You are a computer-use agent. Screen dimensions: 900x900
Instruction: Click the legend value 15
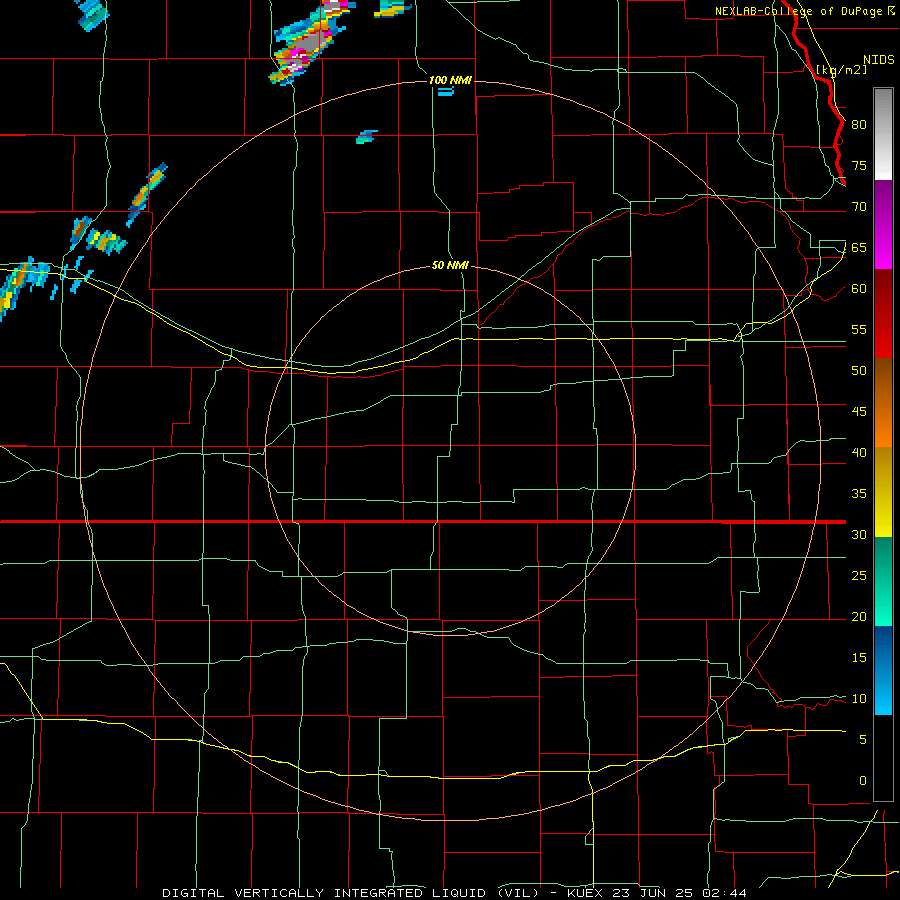pyautogui.click(x=859, y=657)
